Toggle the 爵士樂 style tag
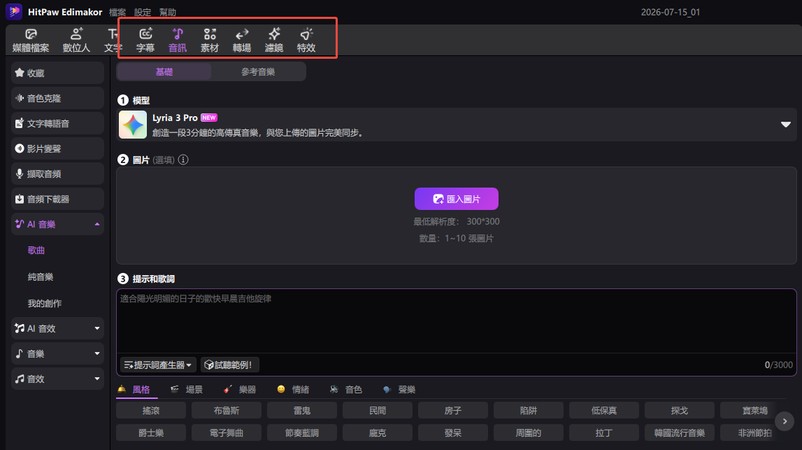The image size is (802, 450). [151, 433]
